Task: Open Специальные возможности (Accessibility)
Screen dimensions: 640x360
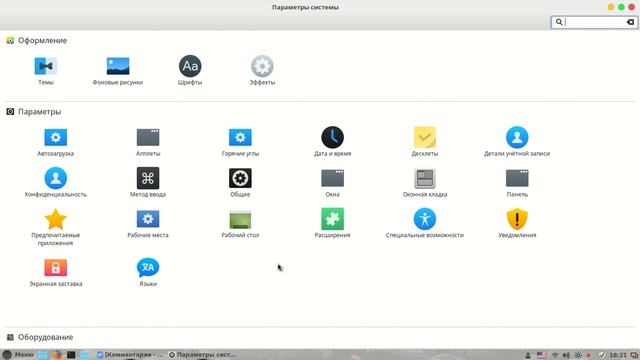Action: [x=424, y=224]
